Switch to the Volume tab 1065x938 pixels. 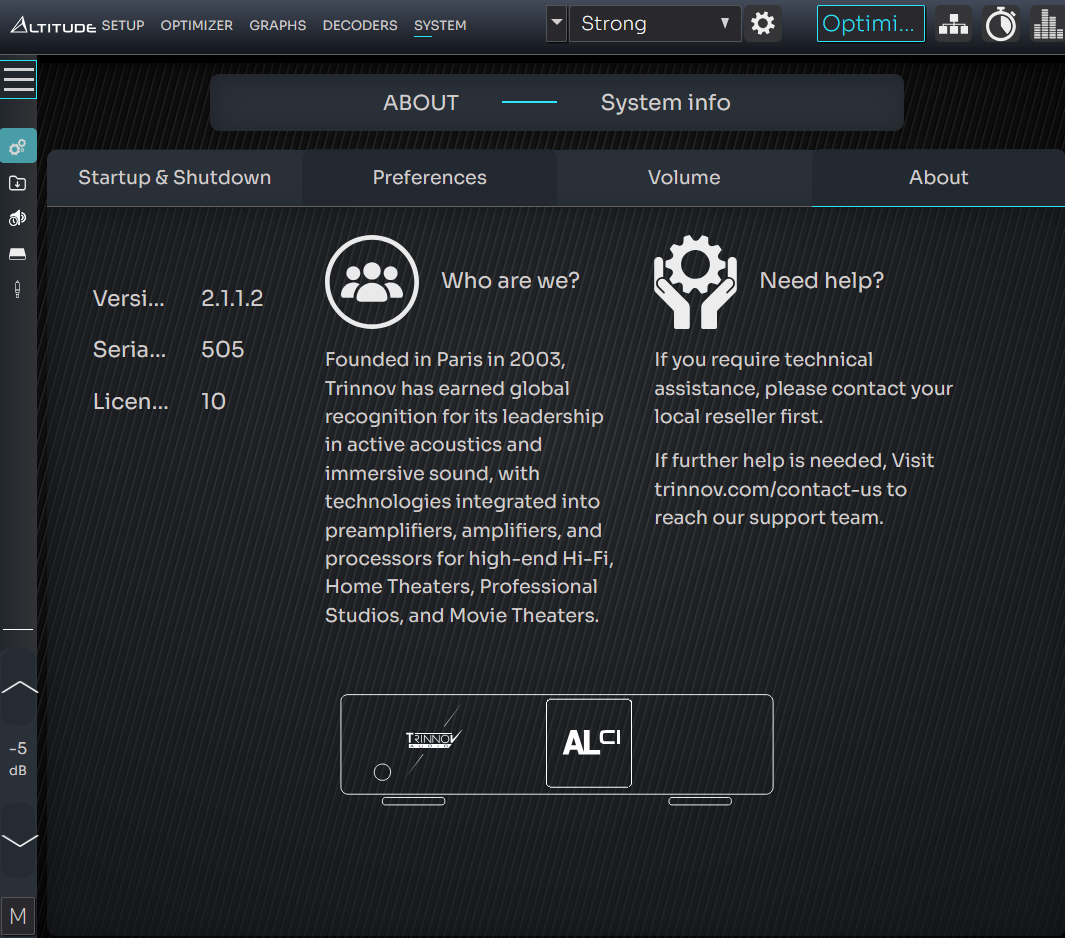(684, 178)
